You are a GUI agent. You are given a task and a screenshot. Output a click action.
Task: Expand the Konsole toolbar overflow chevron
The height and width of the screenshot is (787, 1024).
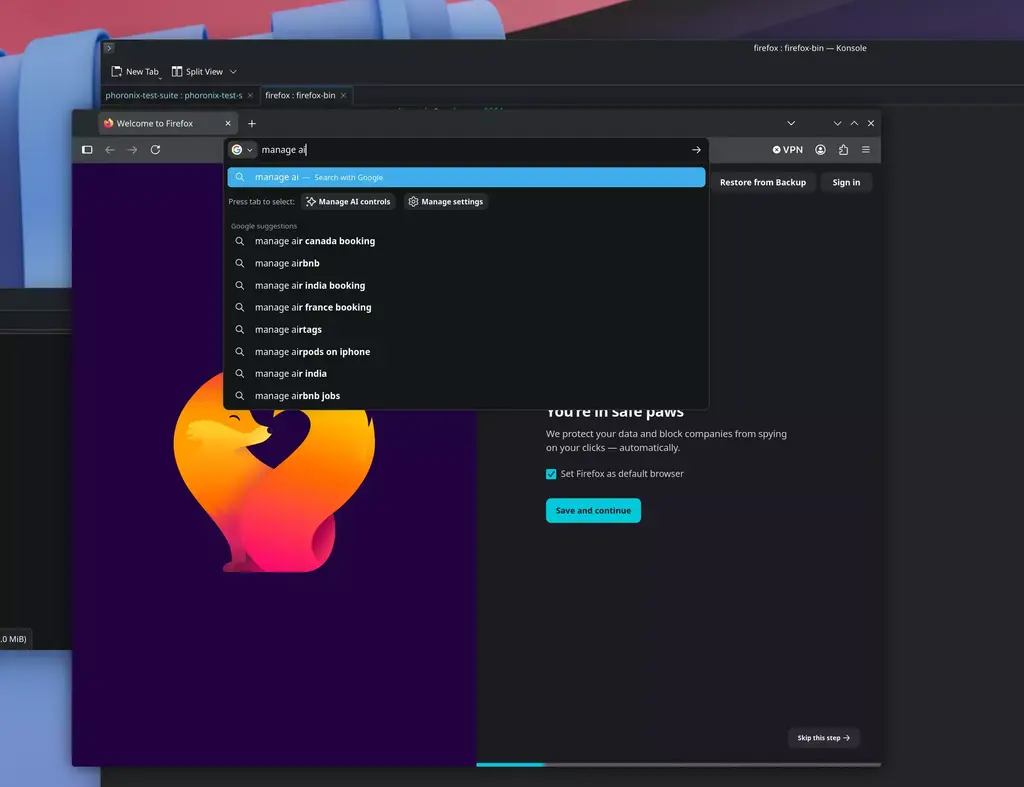click(x=233, y=72)
